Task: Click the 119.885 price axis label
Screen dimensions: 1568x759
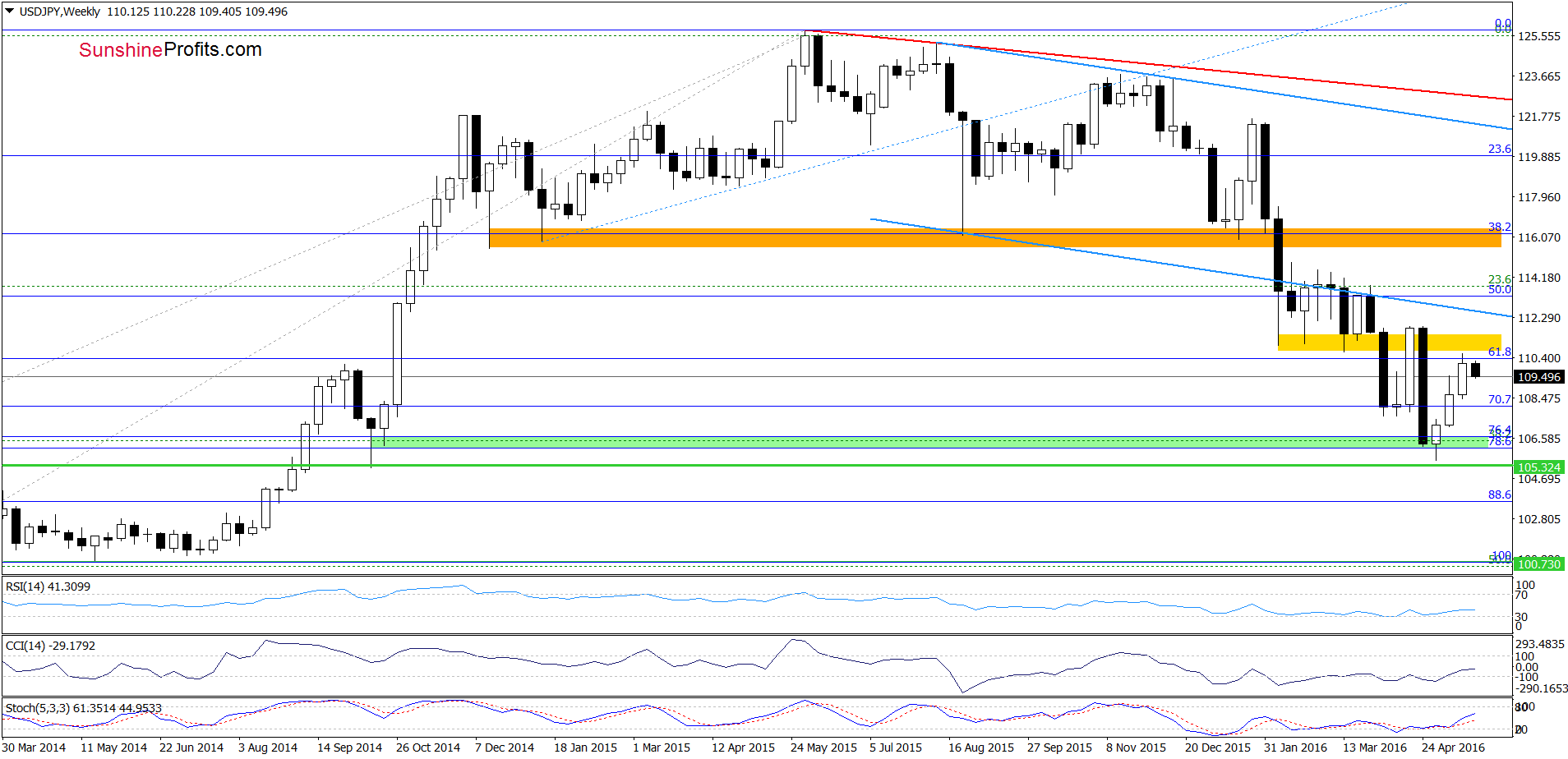Action: point(1538,157)
